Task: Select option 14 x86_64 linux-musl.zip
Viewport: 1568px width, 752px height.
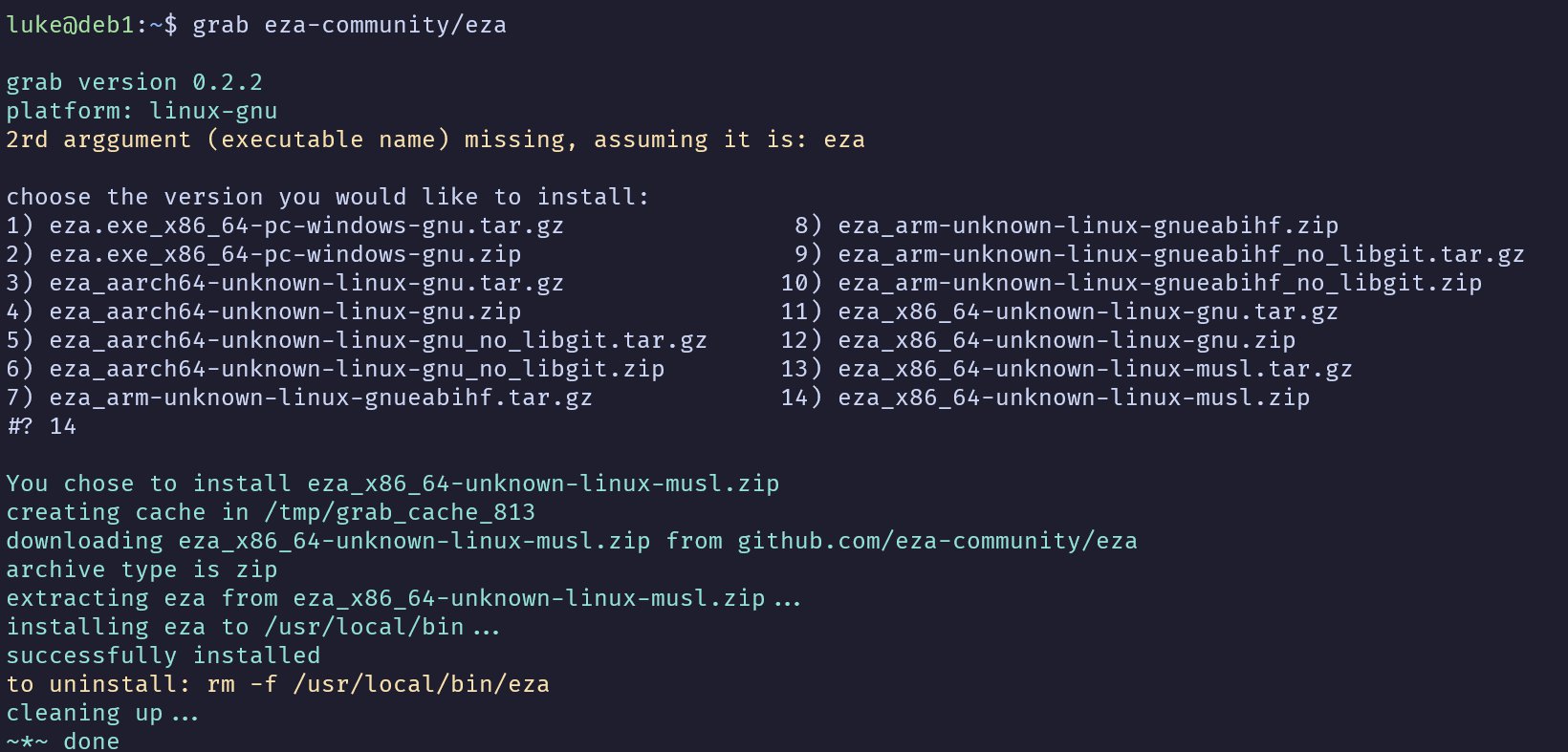Action: (x=1045, y=397)
